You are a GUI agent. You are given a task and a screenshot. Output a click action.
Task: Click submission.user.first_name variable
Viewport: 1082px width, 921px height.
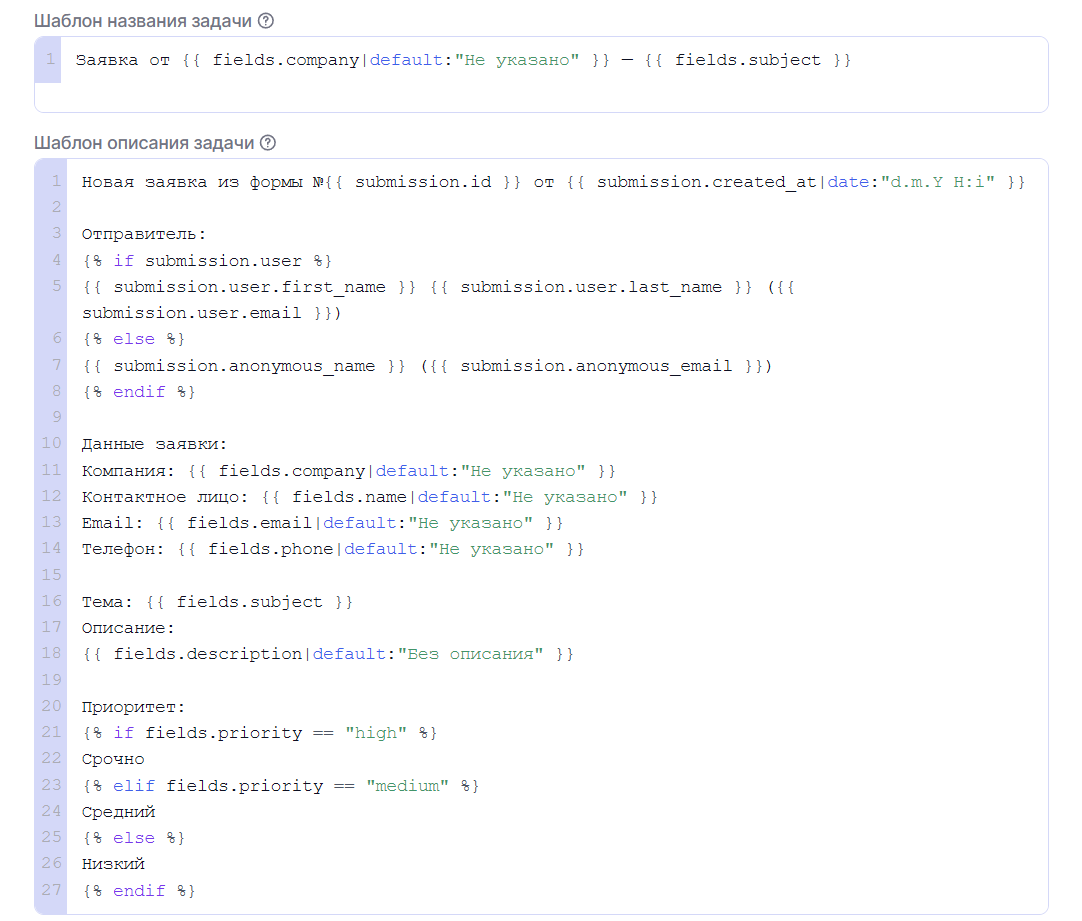pyautogui.click(x=249, y=287)
